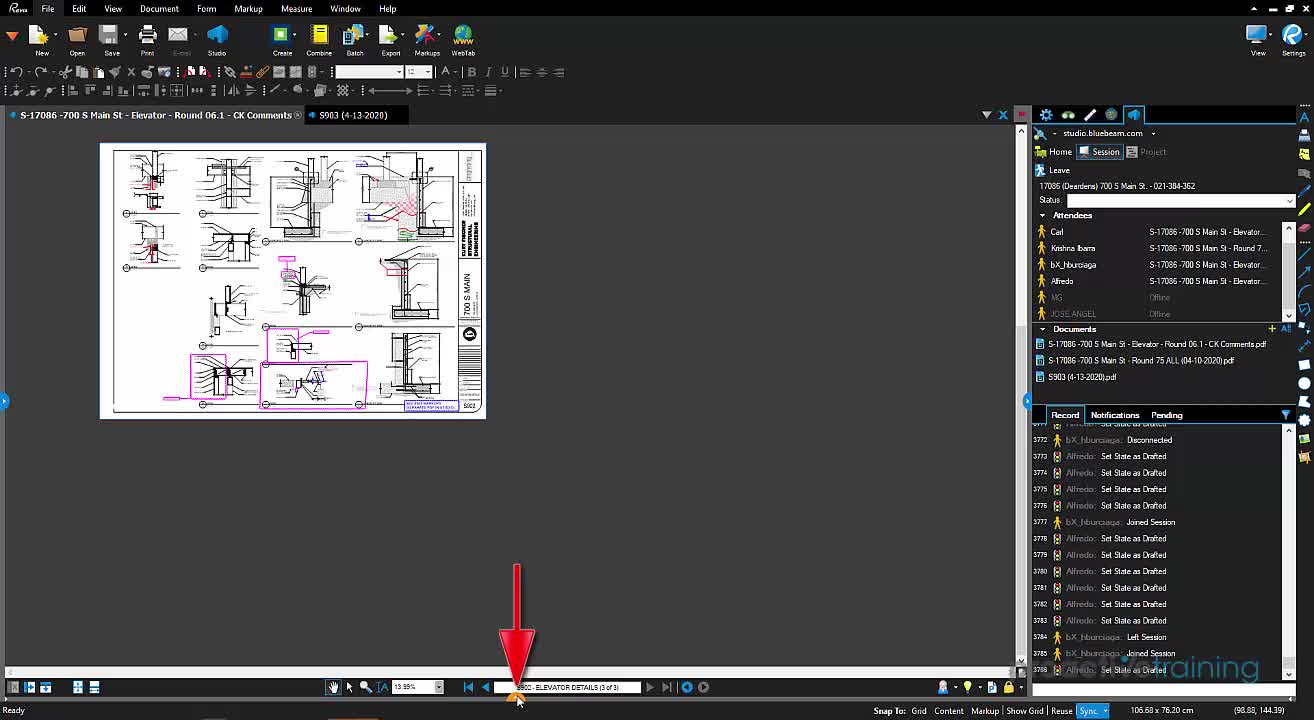This screenshot has width=1314, height=720.
Task: Toggle Reuse mode in status bar
Action: [1062, 711]
